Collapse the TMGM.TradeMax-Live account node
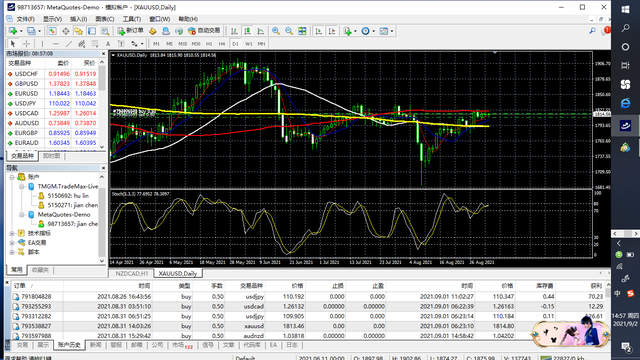640x360 pixels. 22,187
